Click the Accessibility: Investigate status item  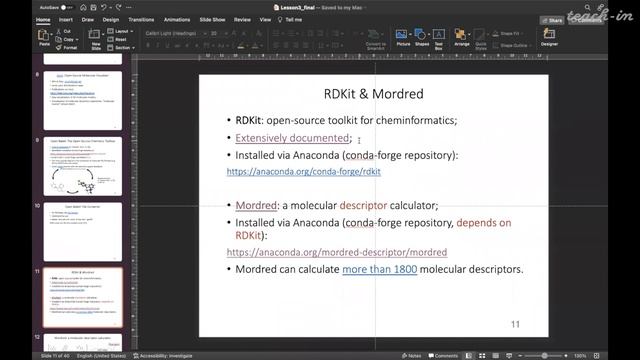pos(163,356)
